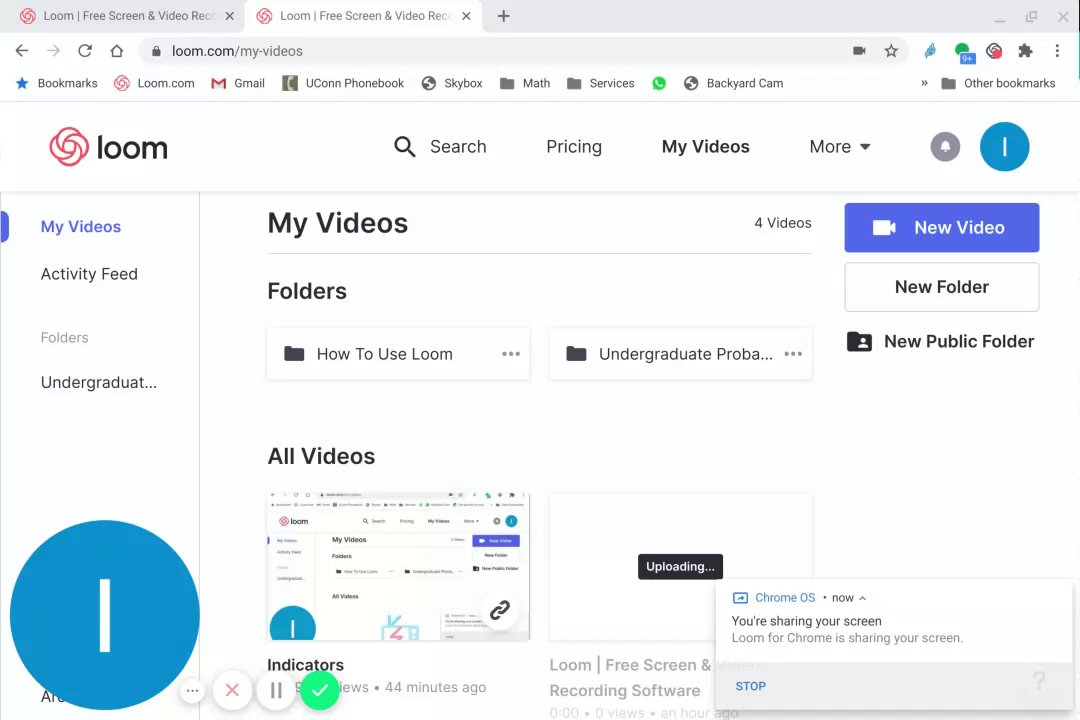Open the Chrome three-dot menu

[1057, 51]
